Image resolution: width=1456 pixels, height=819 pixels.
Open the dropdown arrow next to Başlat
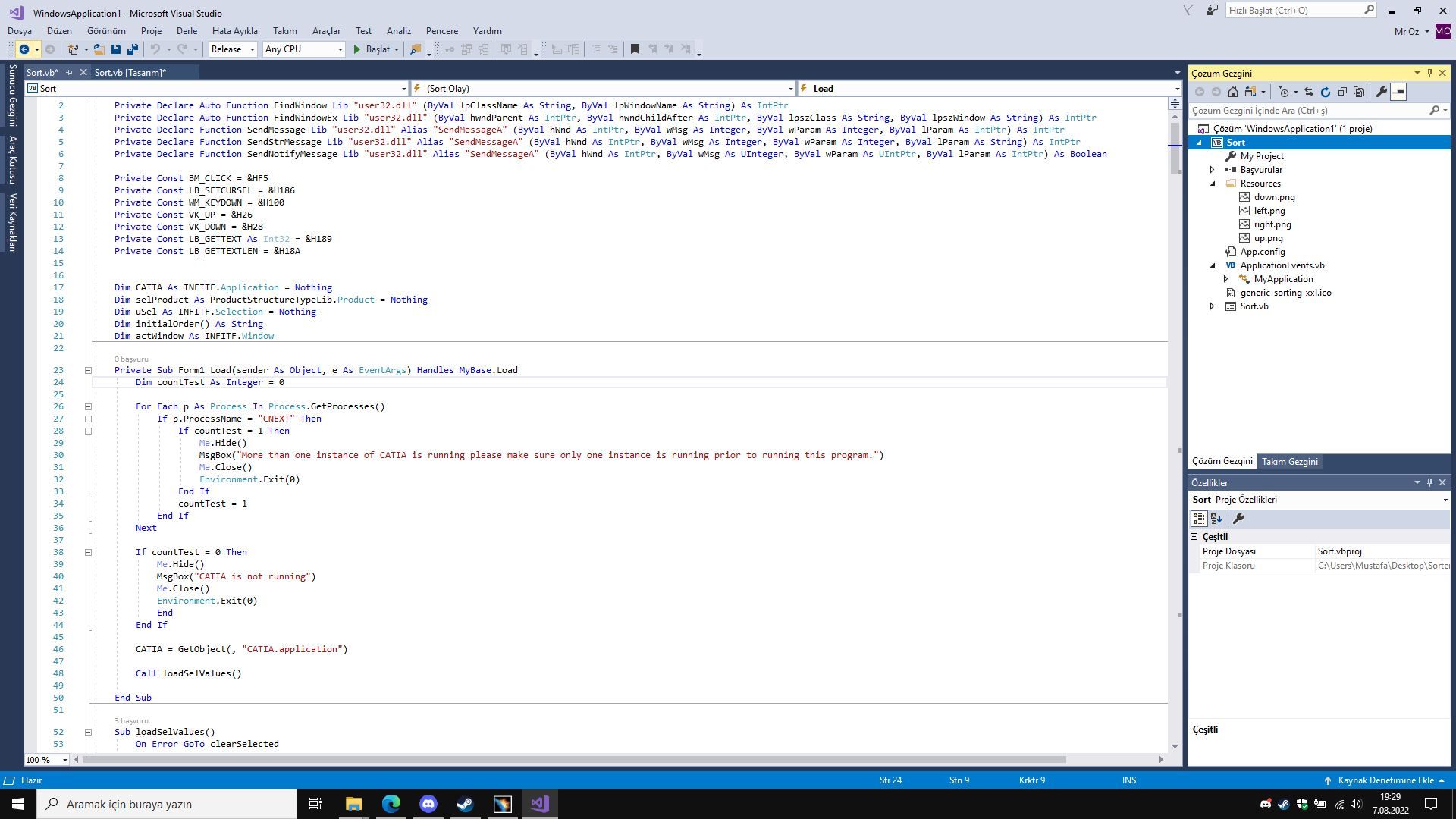[x=397, y=49]
